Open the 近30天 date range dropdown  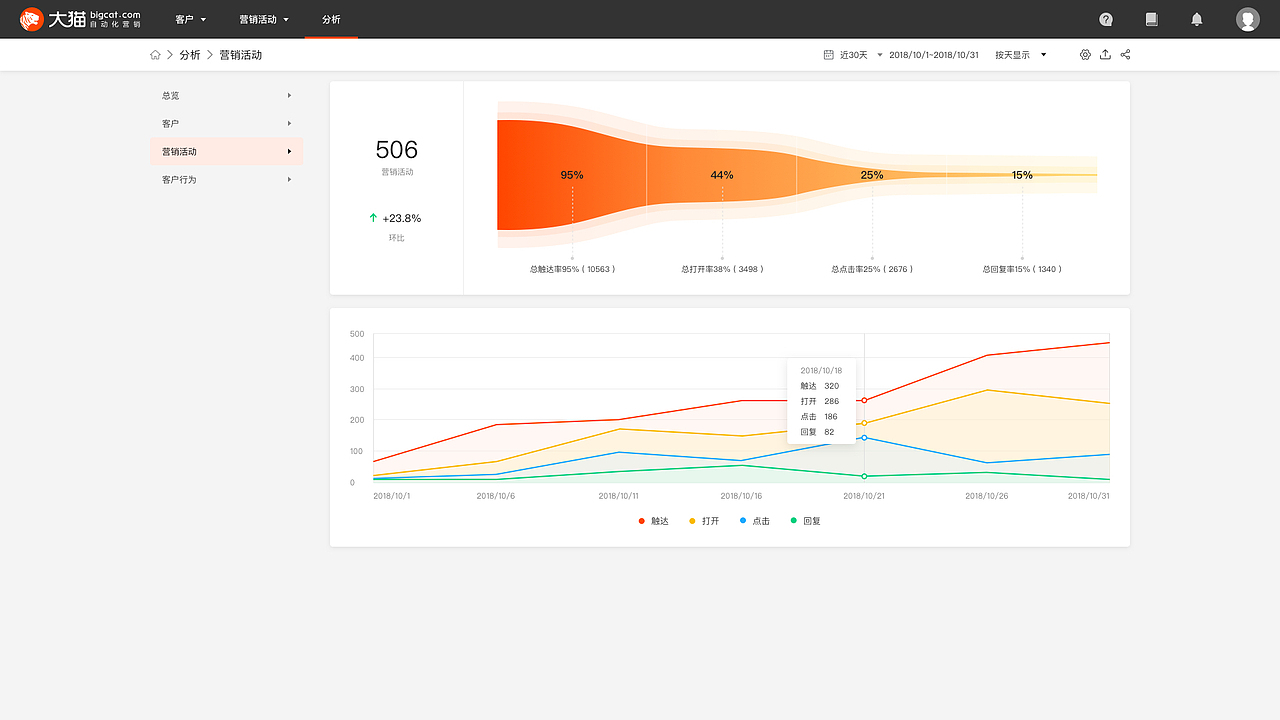[861, 55]
